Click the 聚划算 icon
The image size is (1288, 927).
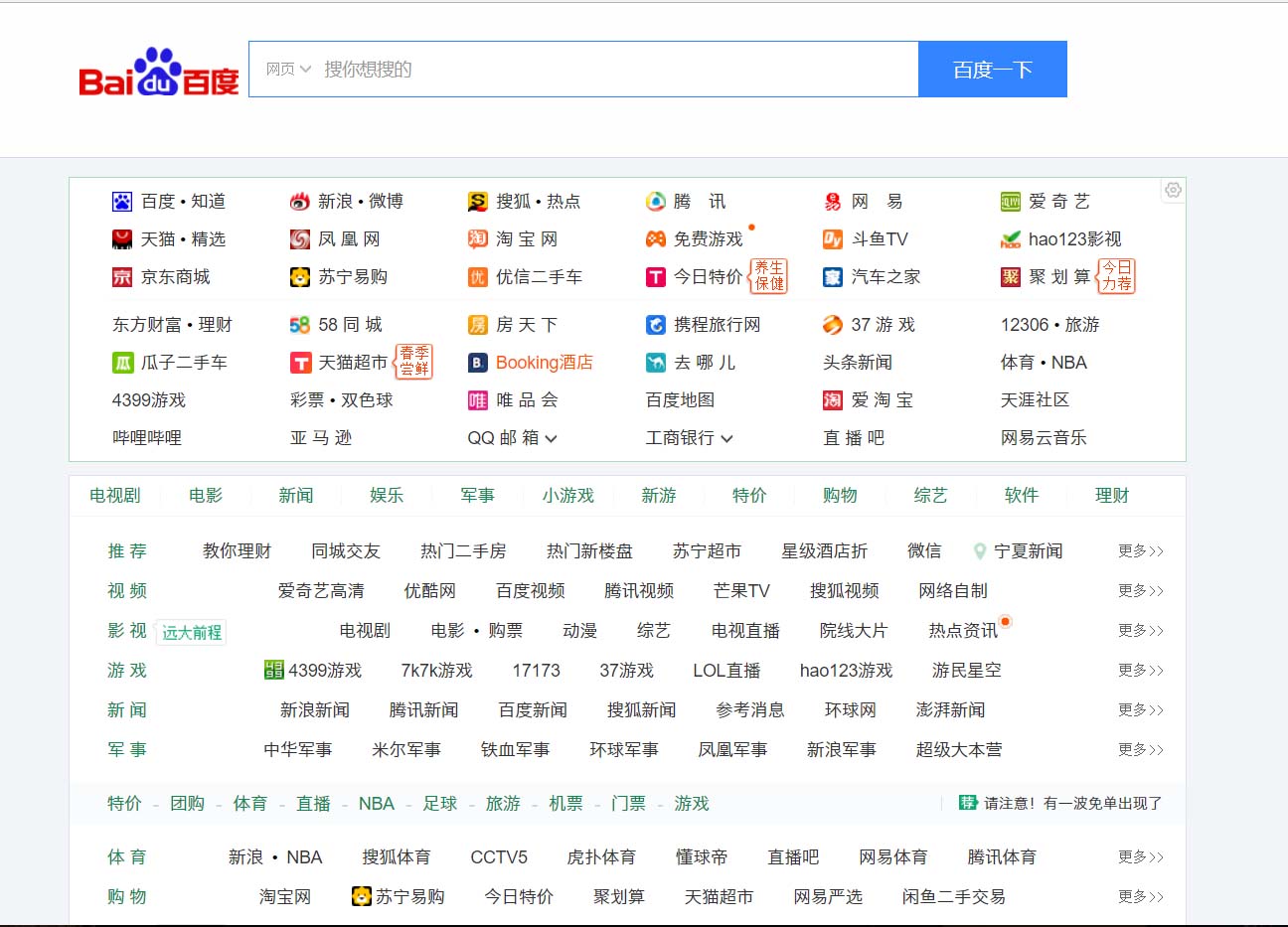coord(1011,277)
